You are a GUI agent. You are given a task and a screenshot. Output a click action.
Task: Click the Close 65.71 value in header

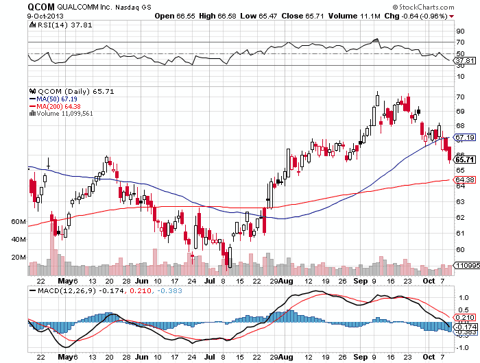(303, 16)
